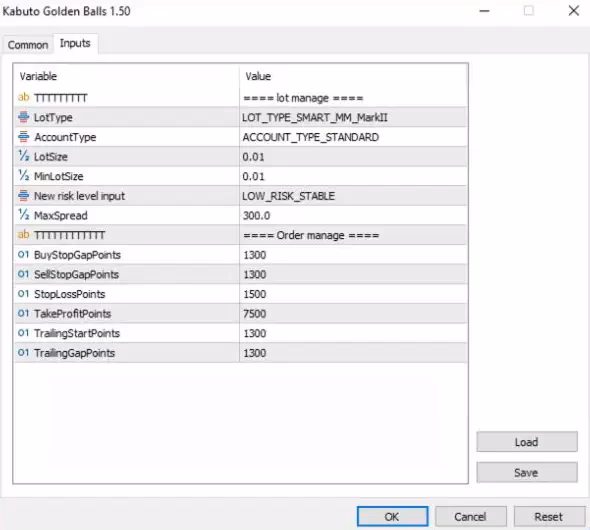Edit the MaxSpread value 300.0
590x530 pixels.
click(353, 215)
